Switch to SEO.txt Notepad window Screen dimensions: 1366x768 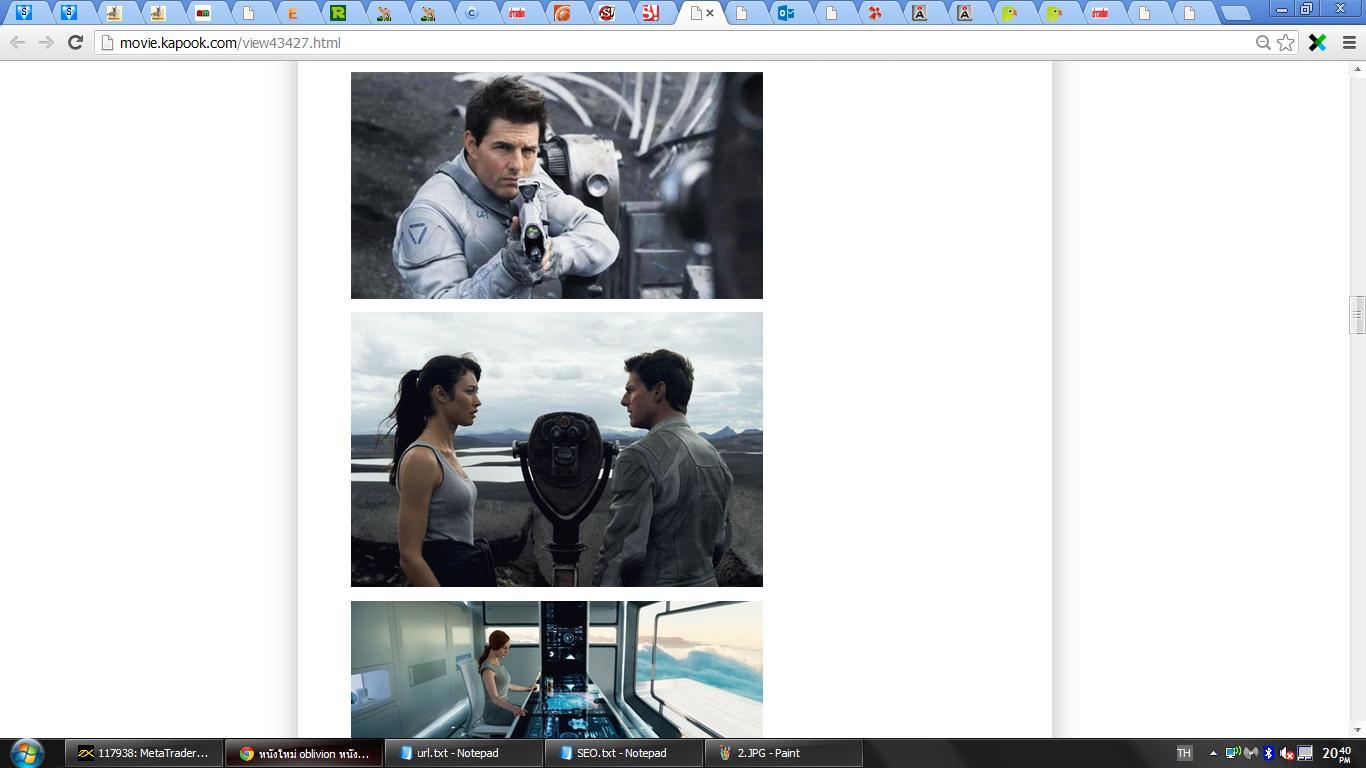623,753
